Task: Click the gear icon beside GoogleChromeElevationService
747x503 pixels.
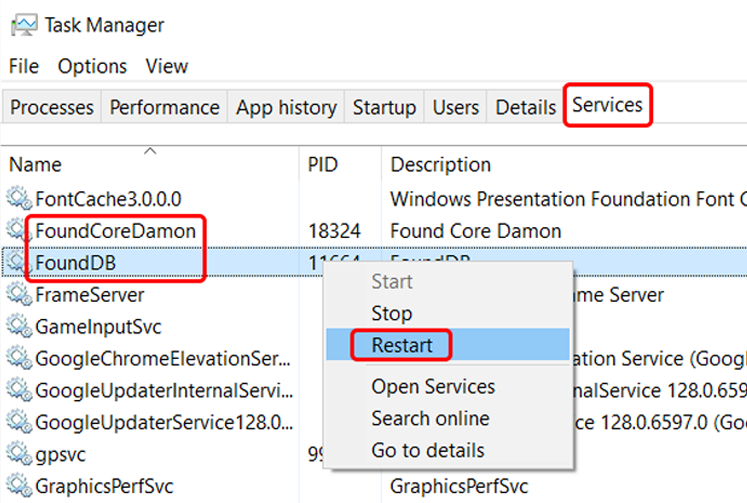Action: pos(19,358)
